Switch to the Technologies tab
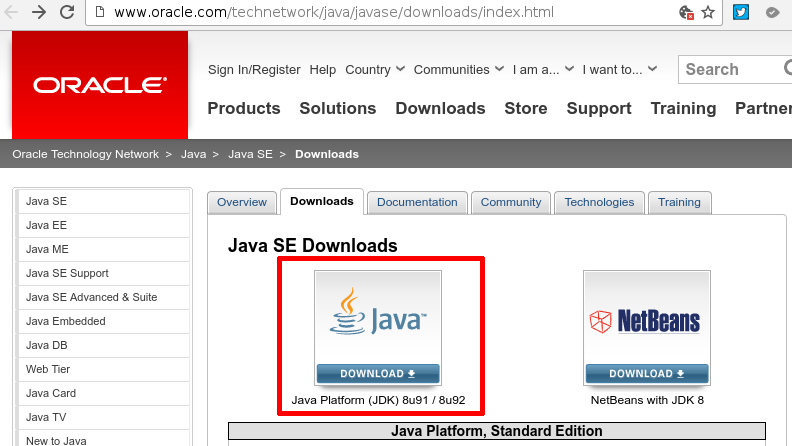 599,203
